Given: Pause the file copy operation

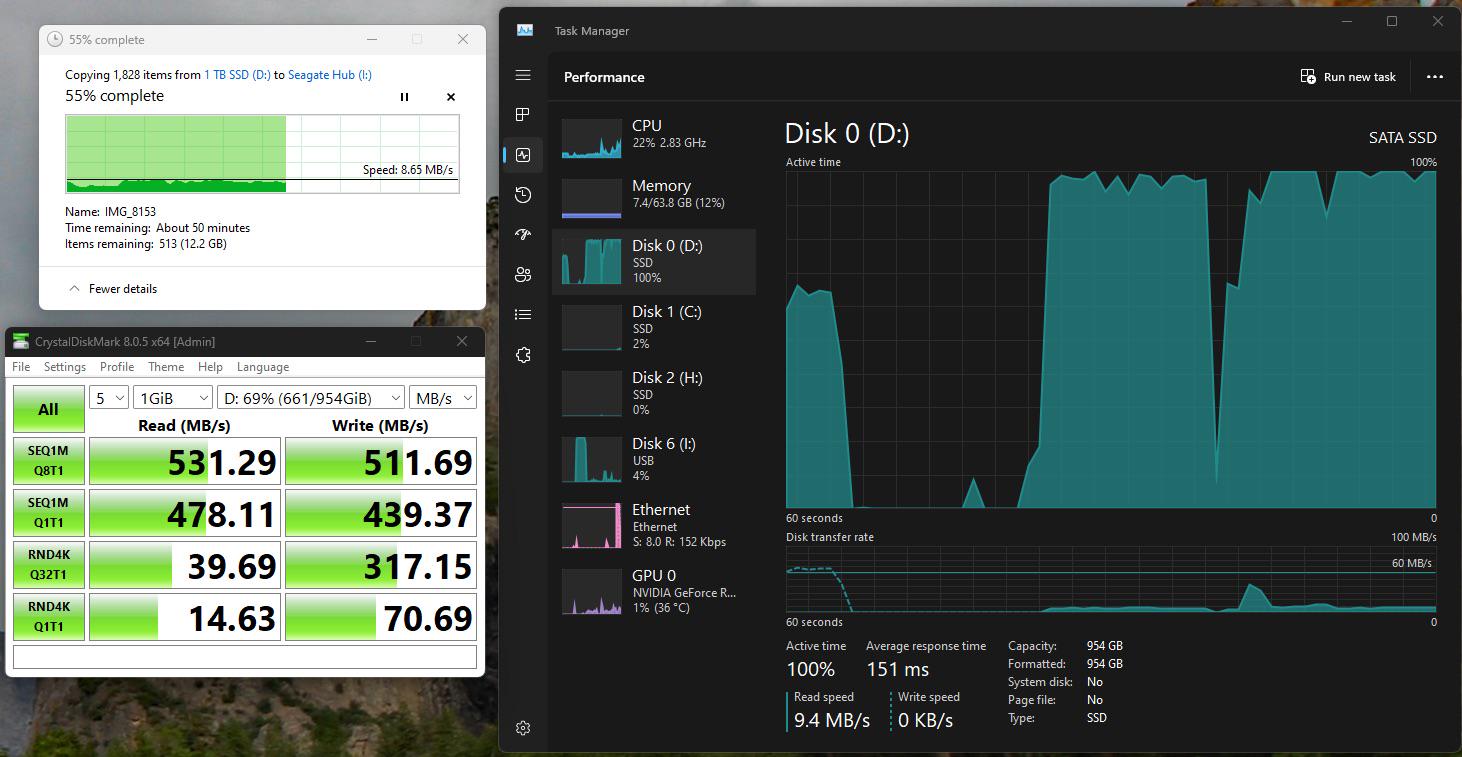Looking at the screenshot, I should pos(405,97).
